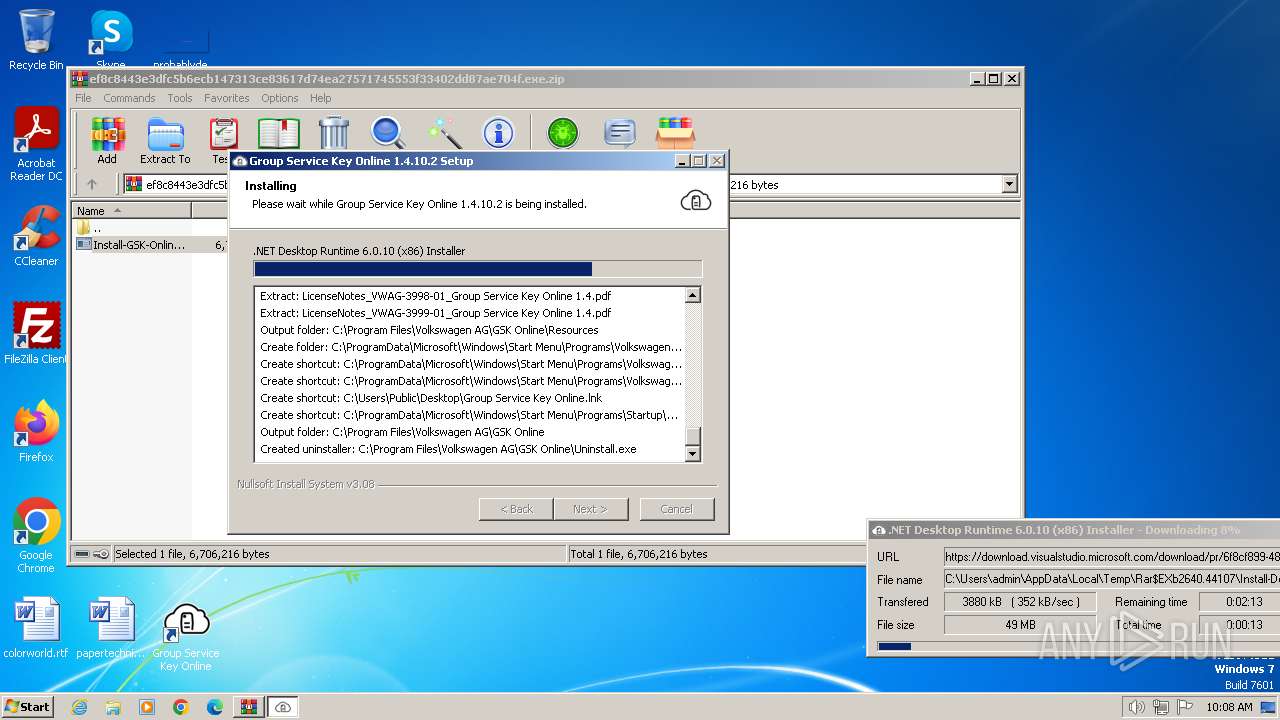Open the Recycle Bin desktop icon
The width and height of the screenshot is (1280, 720).
coord(36,40)
